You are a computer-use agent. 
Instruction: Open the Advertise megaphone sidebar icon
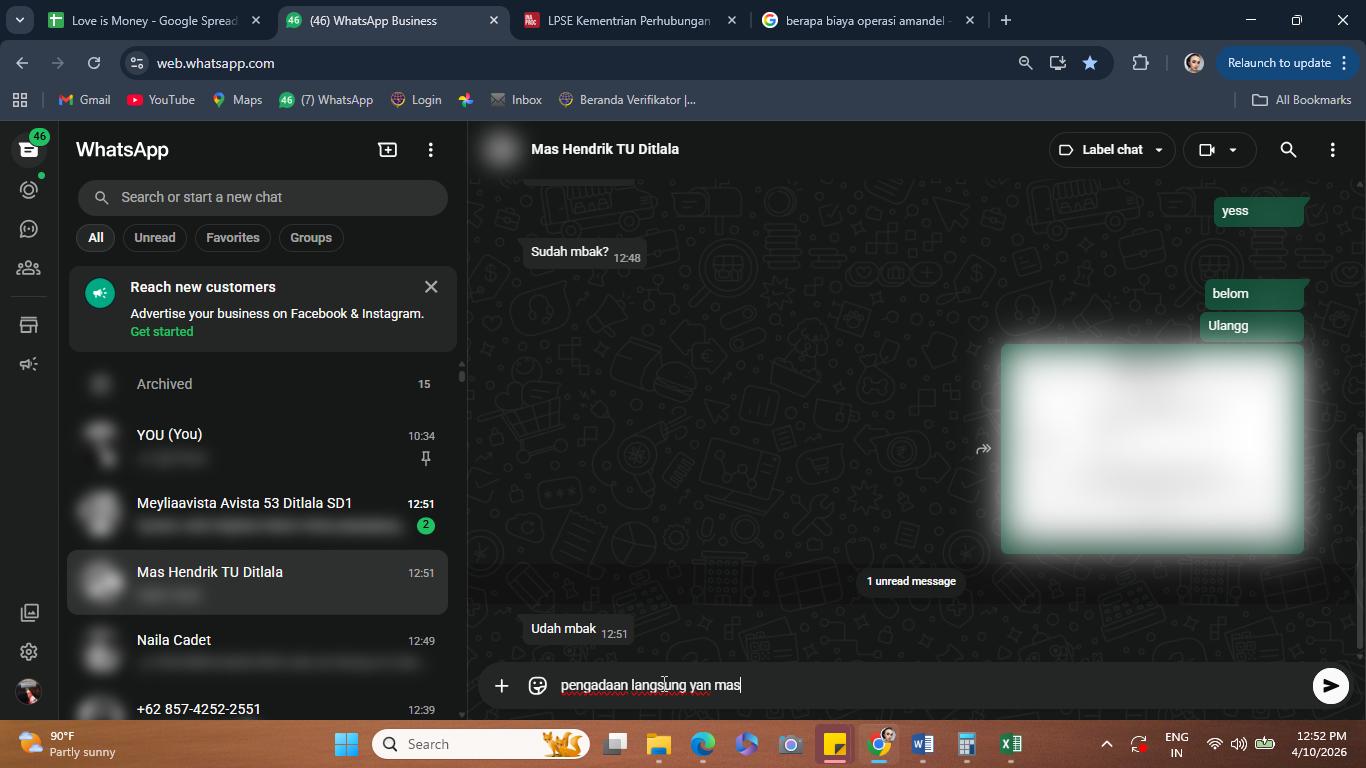[29, 364]
